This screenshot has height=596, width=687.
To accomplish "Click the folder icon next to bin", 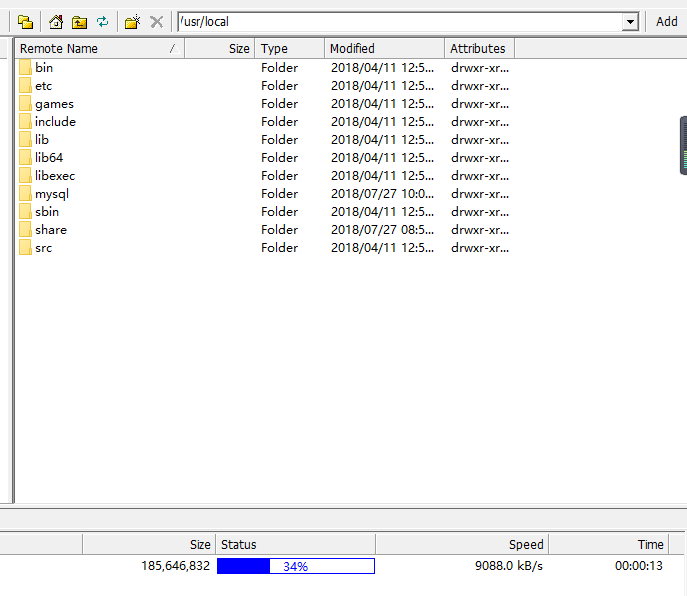I will (25, 67).
